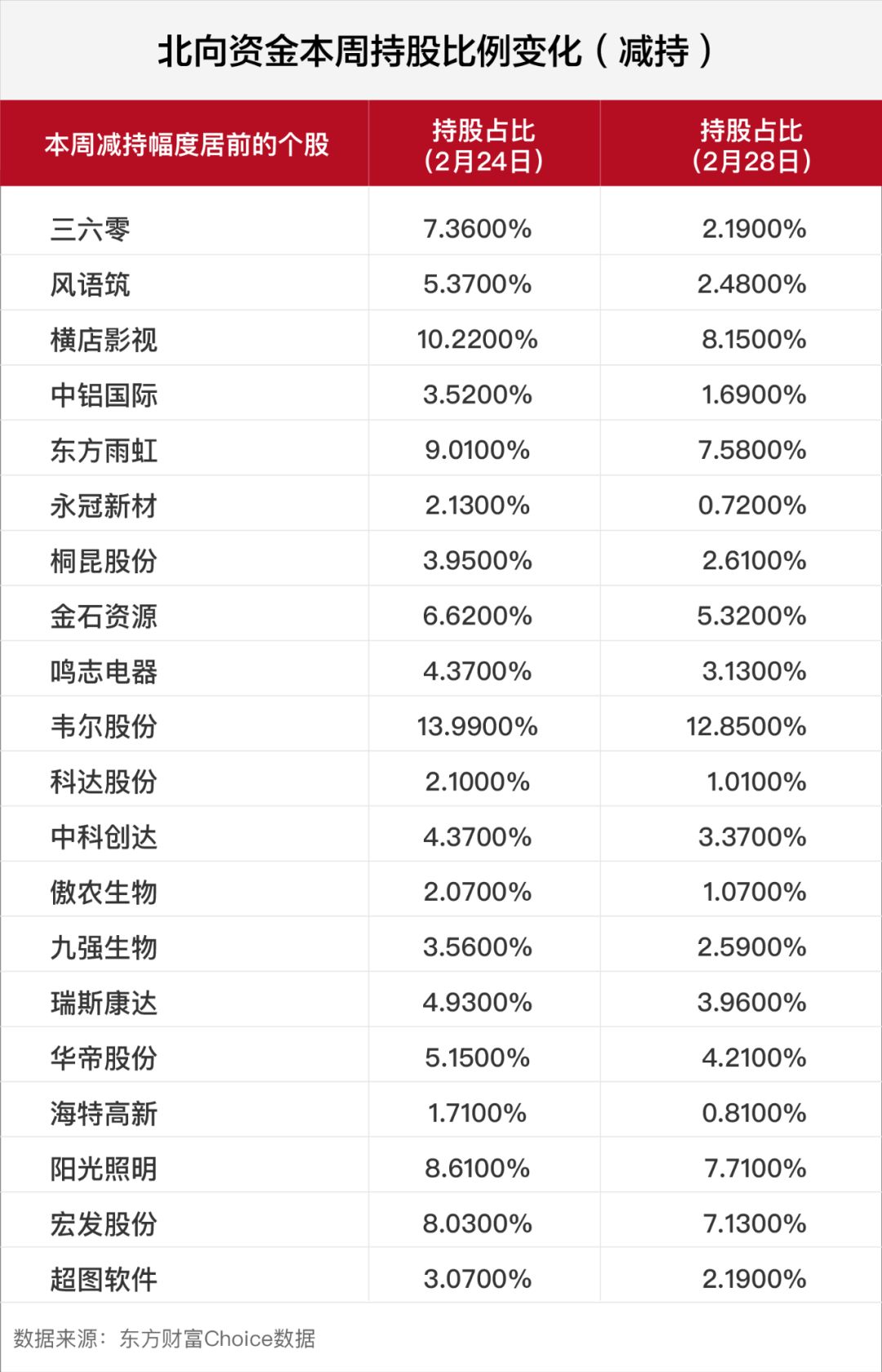Click the 中铝国际 stock name

point(104,395)
